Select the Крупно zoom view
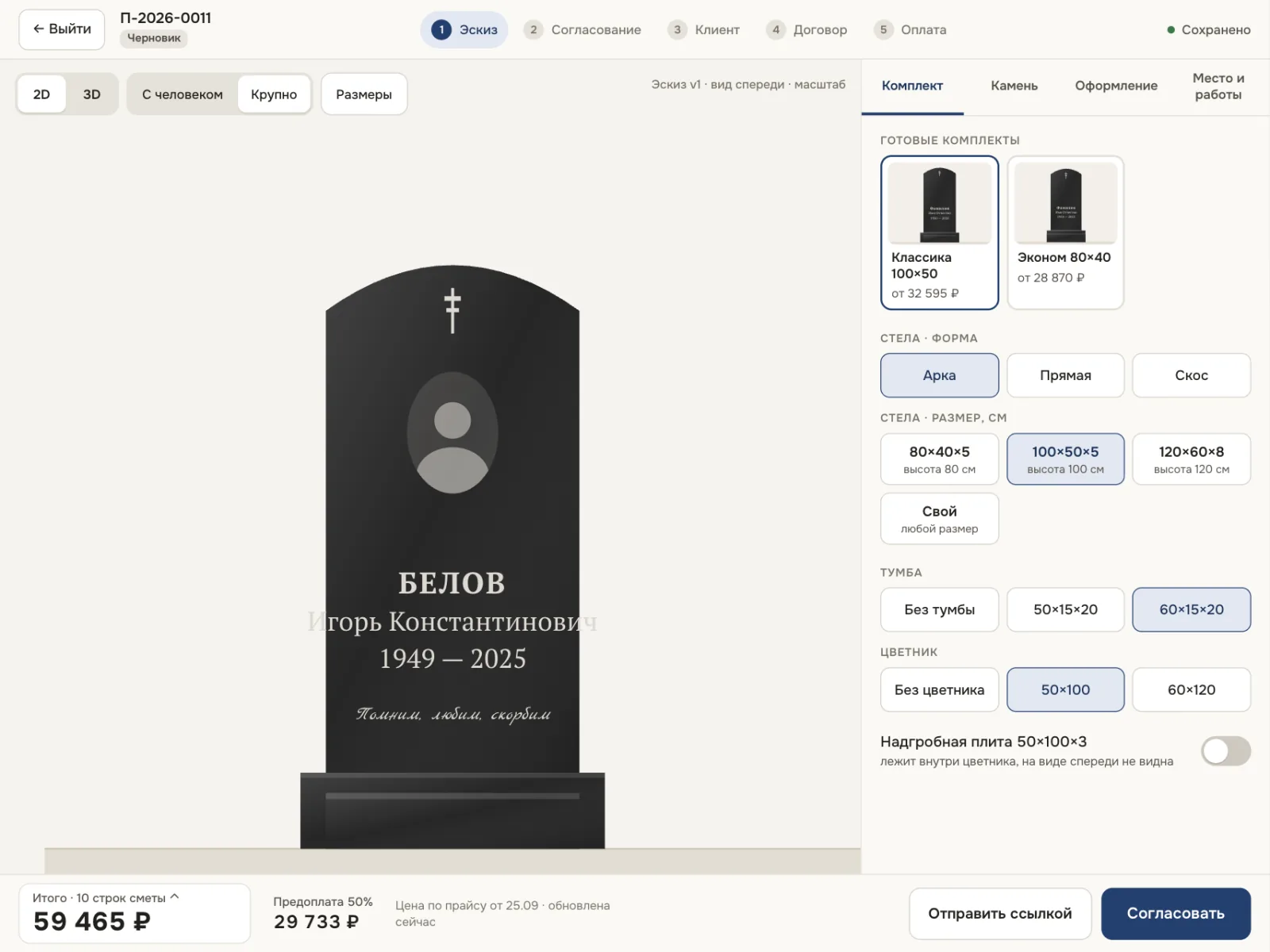The height and width of the screenshot is (952, 1270). (x=274, y=94)
